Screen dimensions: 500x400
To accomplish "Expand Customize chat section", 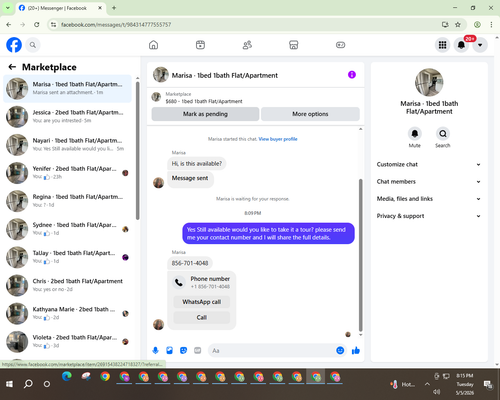I will tap(429, 164).
